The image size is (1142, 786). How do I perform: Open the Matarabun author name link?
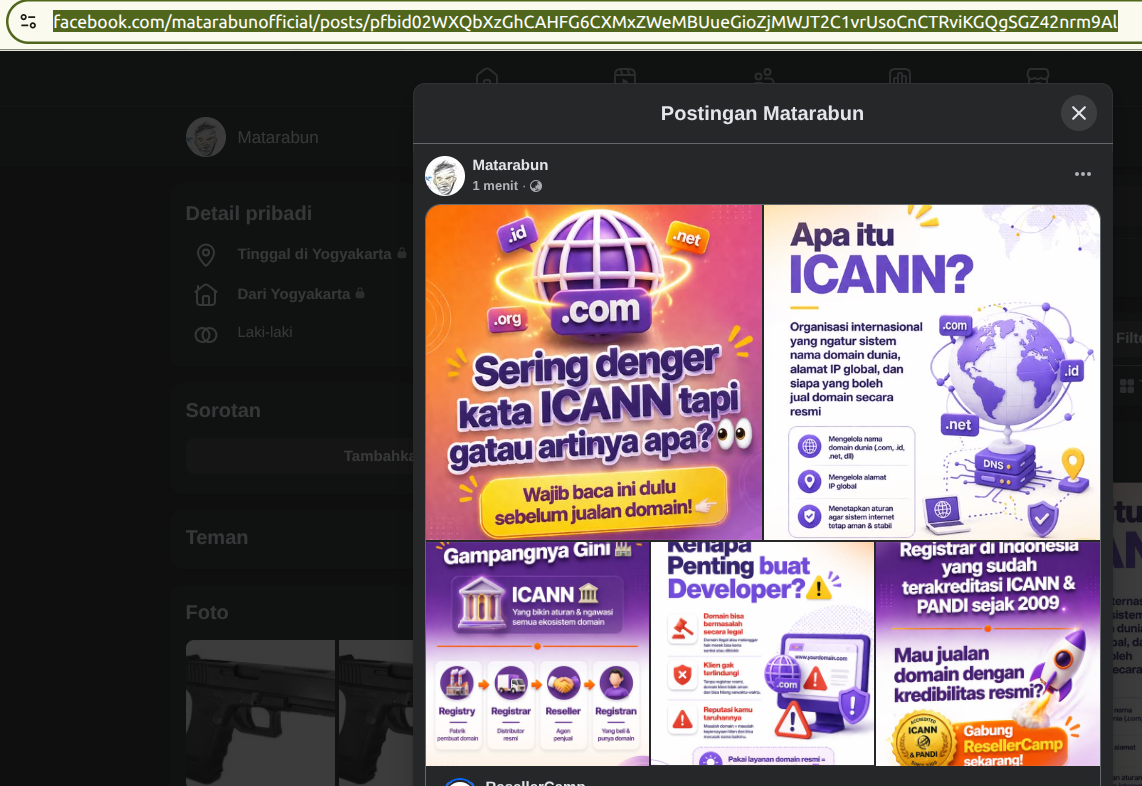[x=510, y=165]
